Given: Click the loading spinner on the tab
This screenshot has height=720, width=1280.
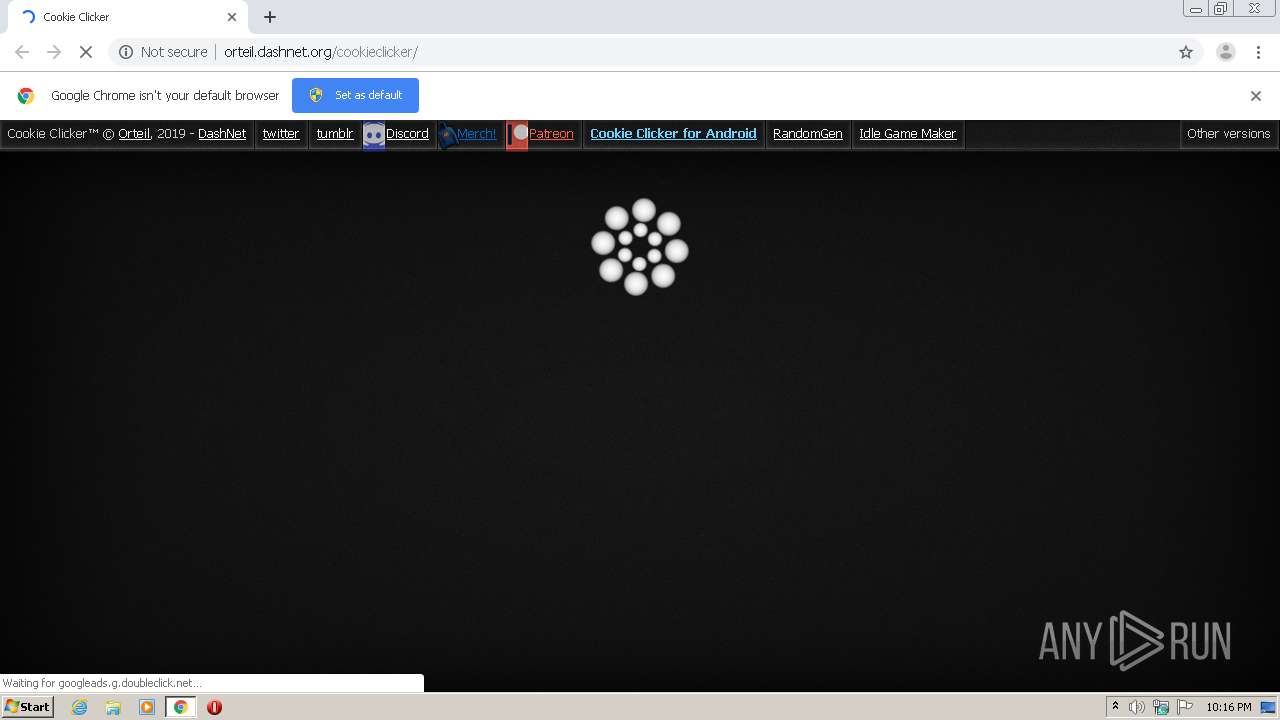Looking at the screenshot, I should click(28, 17).
